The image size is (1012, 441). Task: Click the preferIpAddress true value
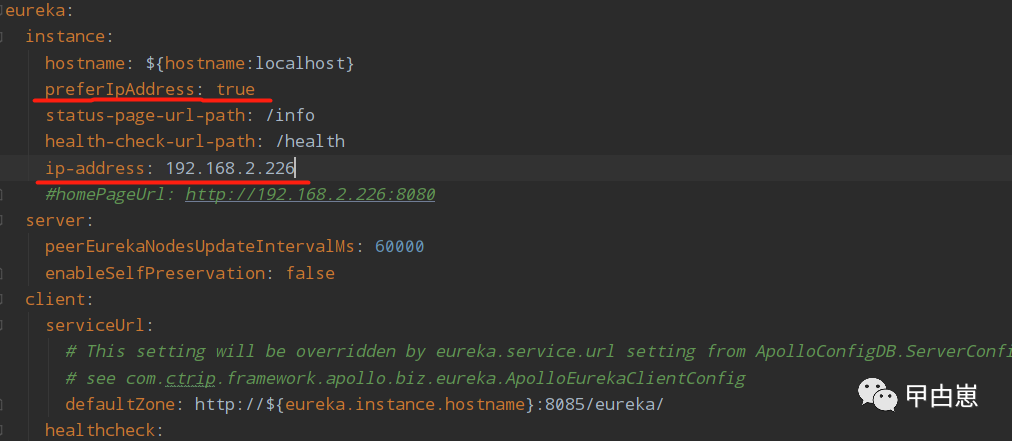[x=235, y=89]
